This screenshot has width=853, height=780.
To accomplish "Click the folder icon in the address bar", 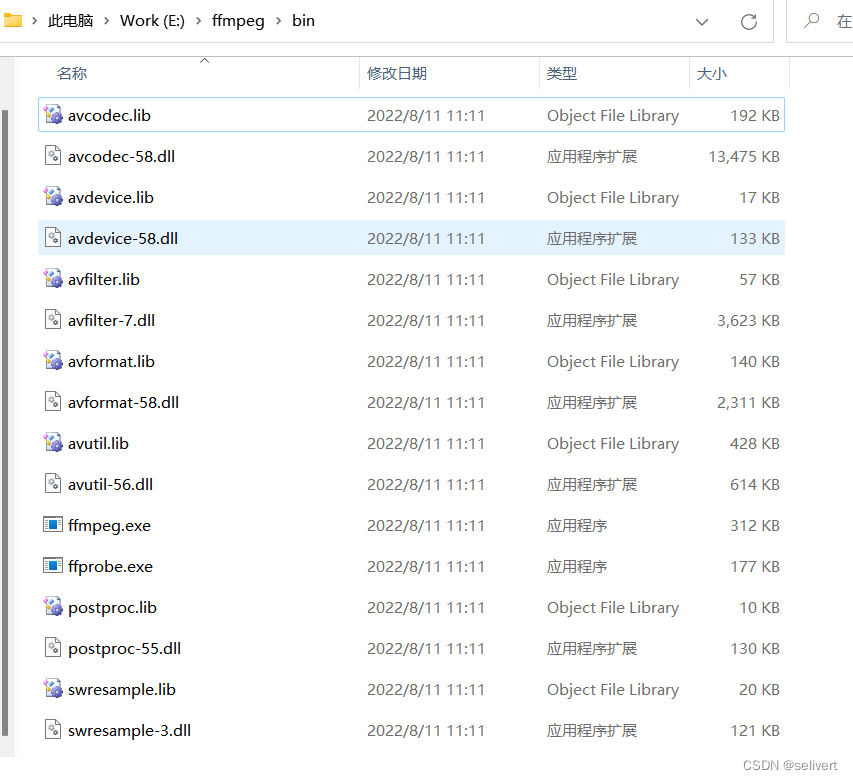I will pyautogui.click(x=13, y=20).
